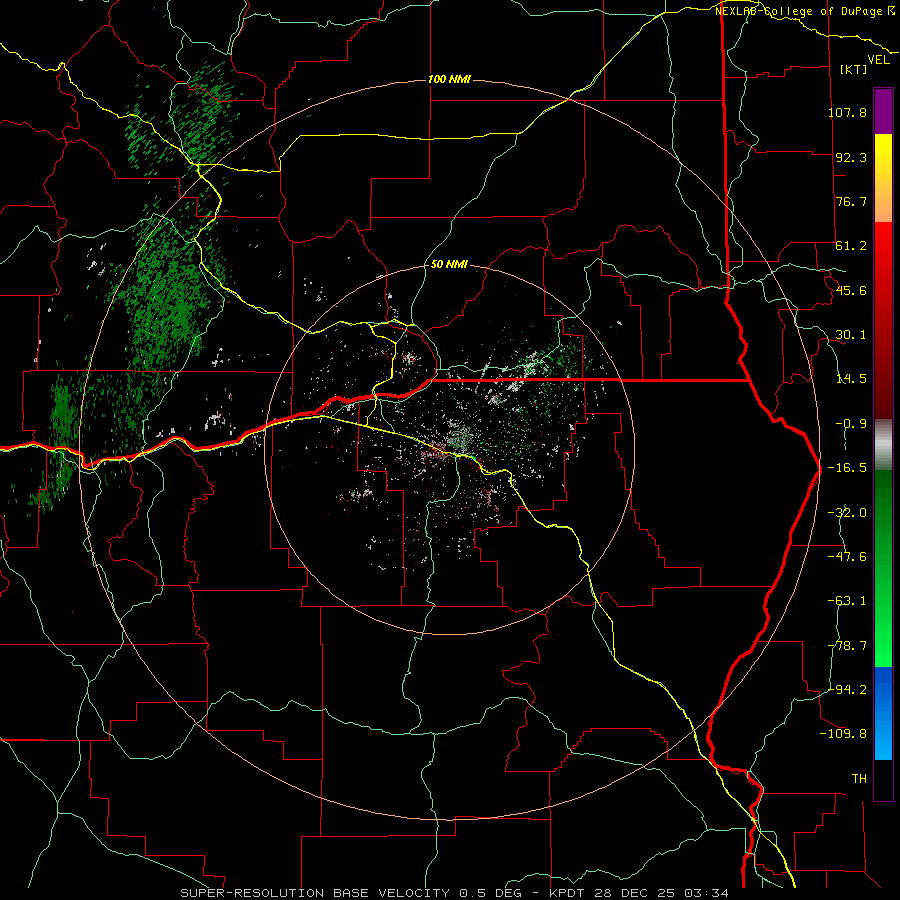
Task: Click the 45.6 velocity scale value
Action: click(x=851, y=290)
